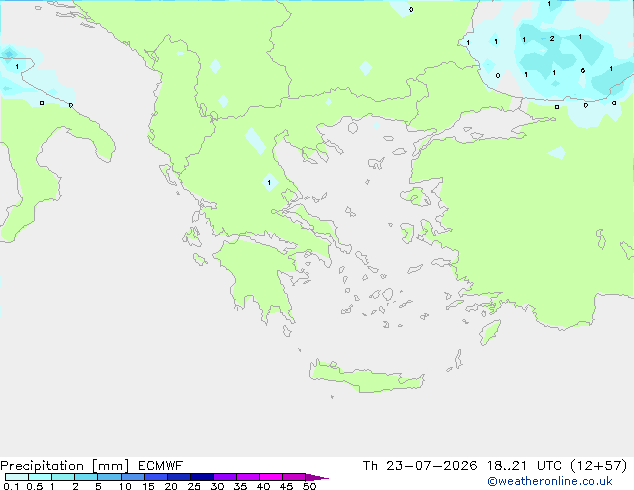Click the '2' precipitation value on the map

click(552, 39)
